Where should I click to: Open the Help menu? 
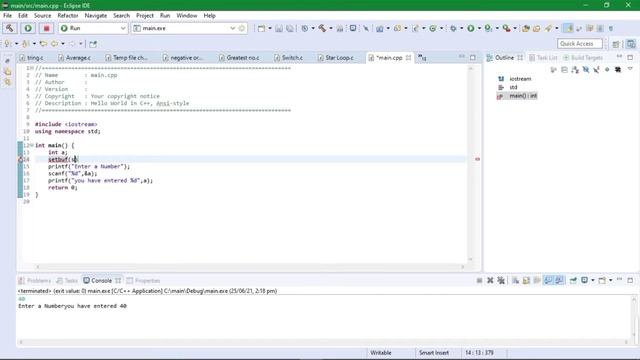(x=209, y=16)
